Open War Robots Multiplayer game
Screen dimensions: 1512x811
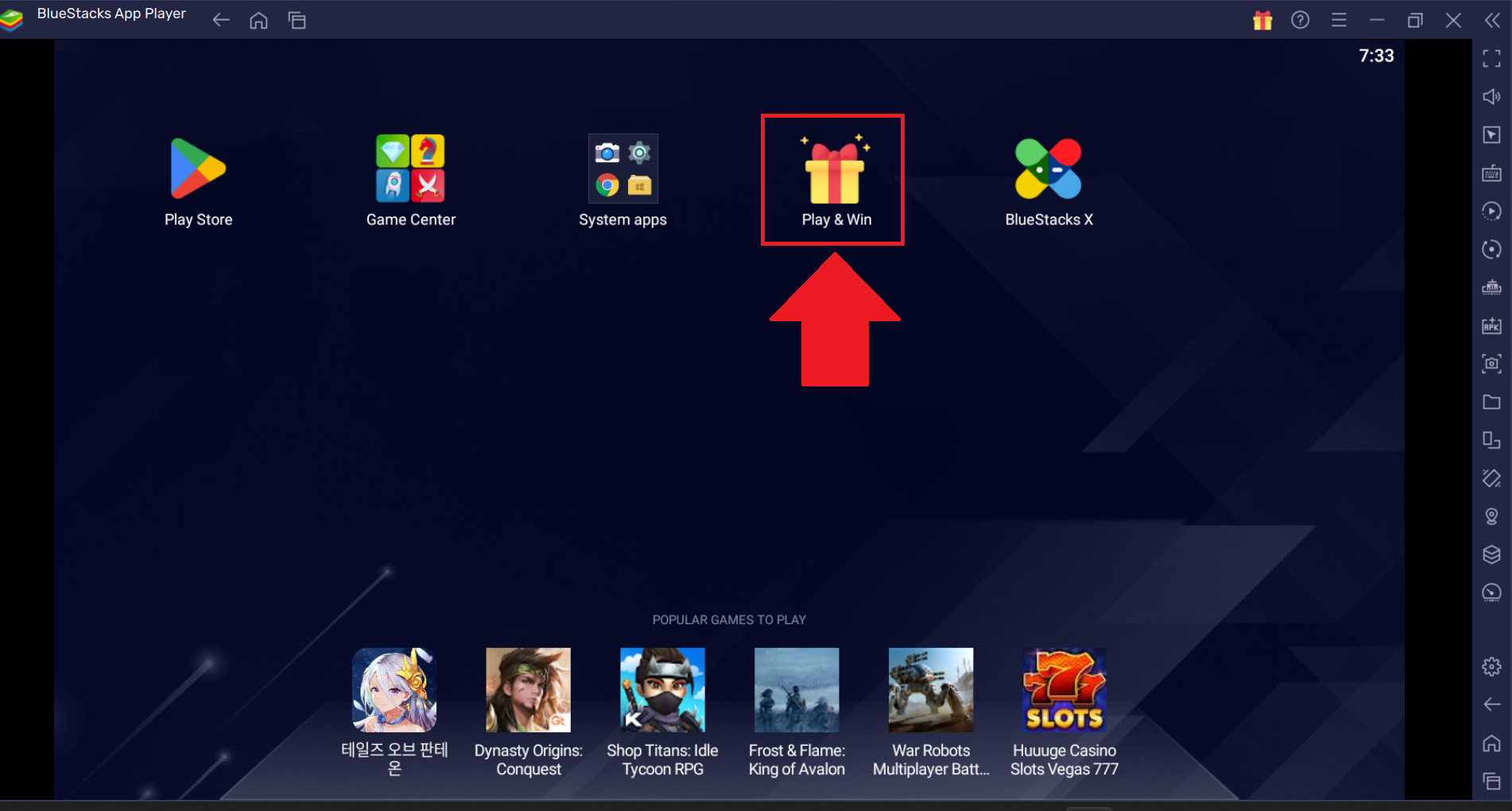(x=931, y=690)
